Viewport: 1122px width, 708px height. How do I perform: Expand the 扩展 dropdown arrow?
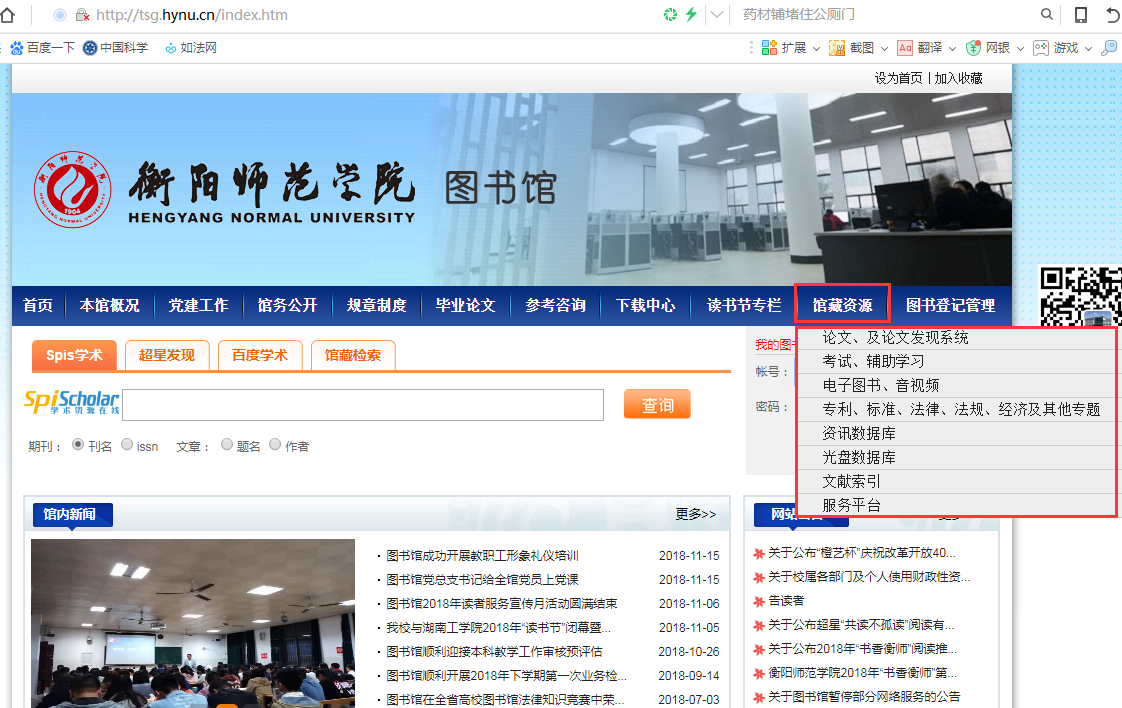816,49
